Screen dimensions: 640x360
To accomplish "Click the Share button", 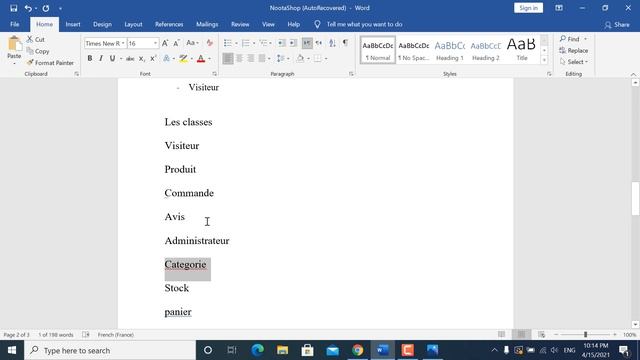I will click(x=617, y=24).
